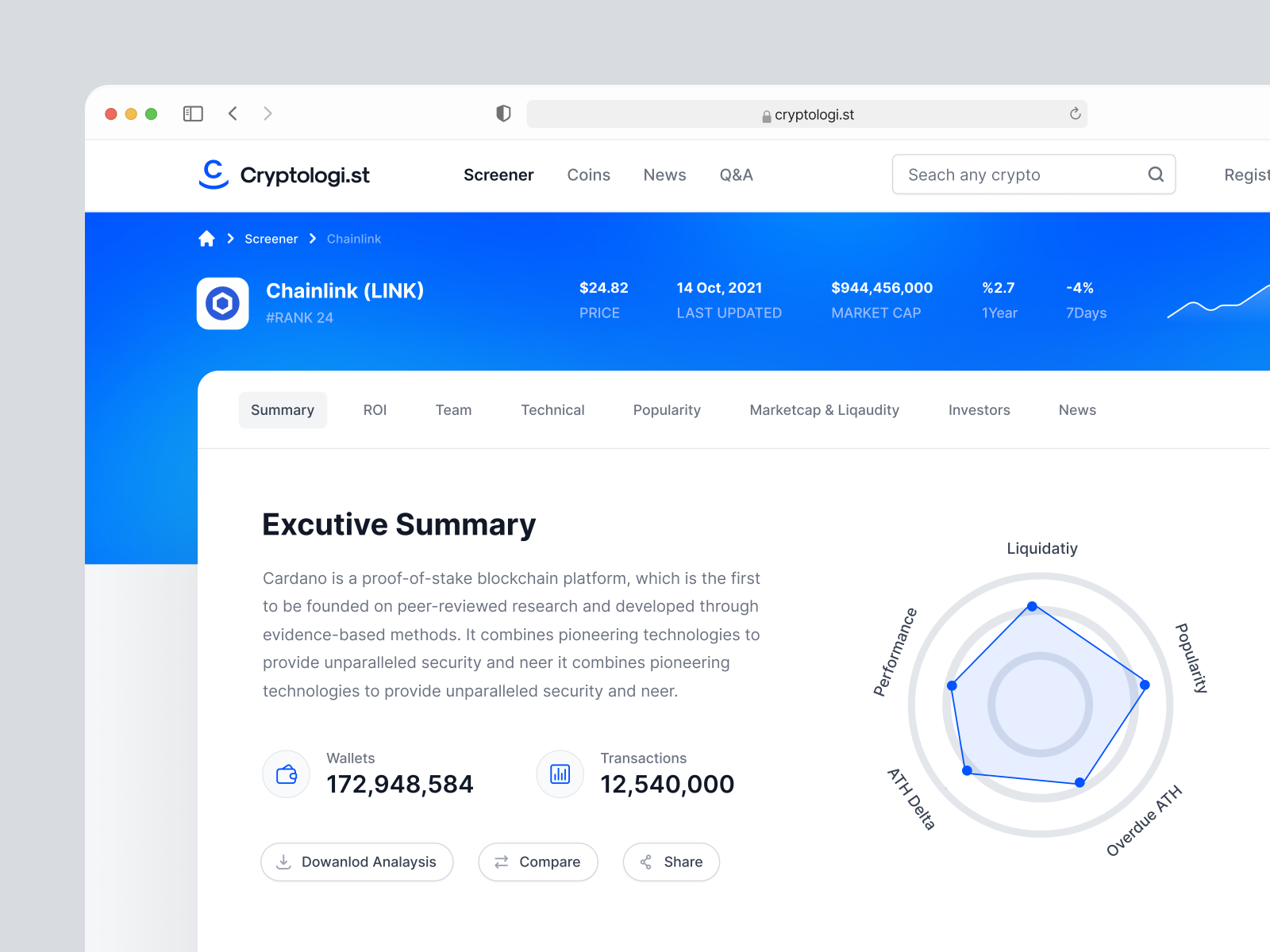1270x952 pixels.
Task: Select the Popularity tab
Action: pyautogui.click(x=666, y=410)
